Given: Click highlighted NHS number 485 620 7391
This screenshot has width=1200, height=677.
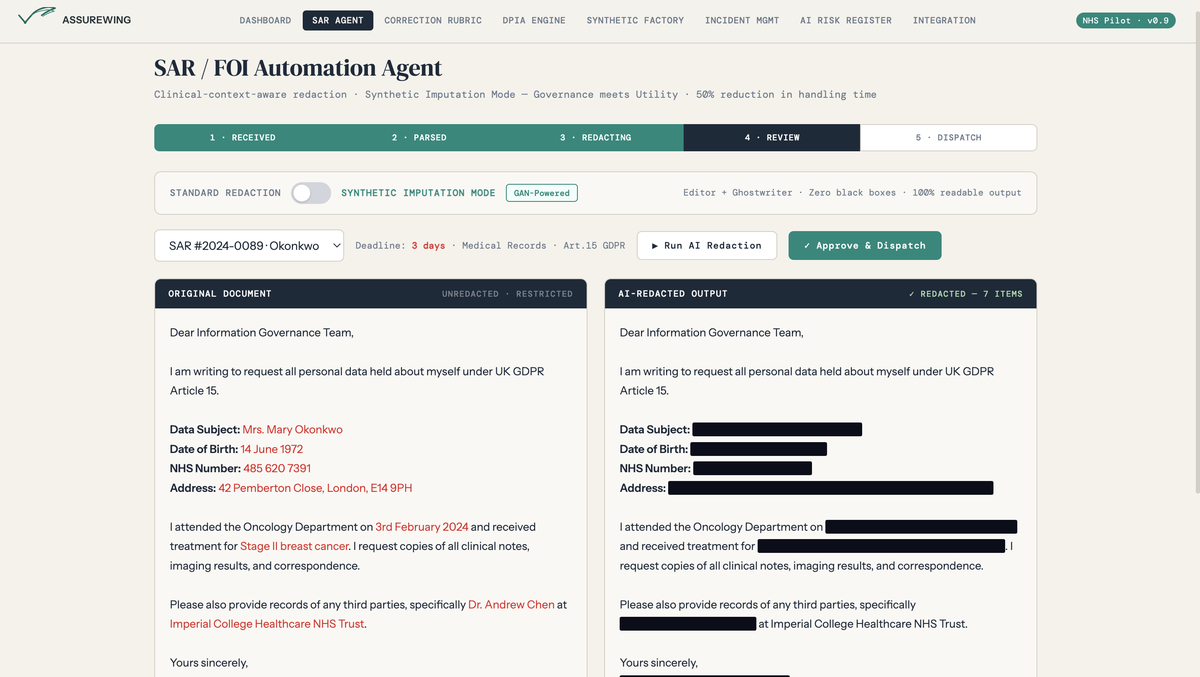Looking at the screenshot, I should click(277, 468).
